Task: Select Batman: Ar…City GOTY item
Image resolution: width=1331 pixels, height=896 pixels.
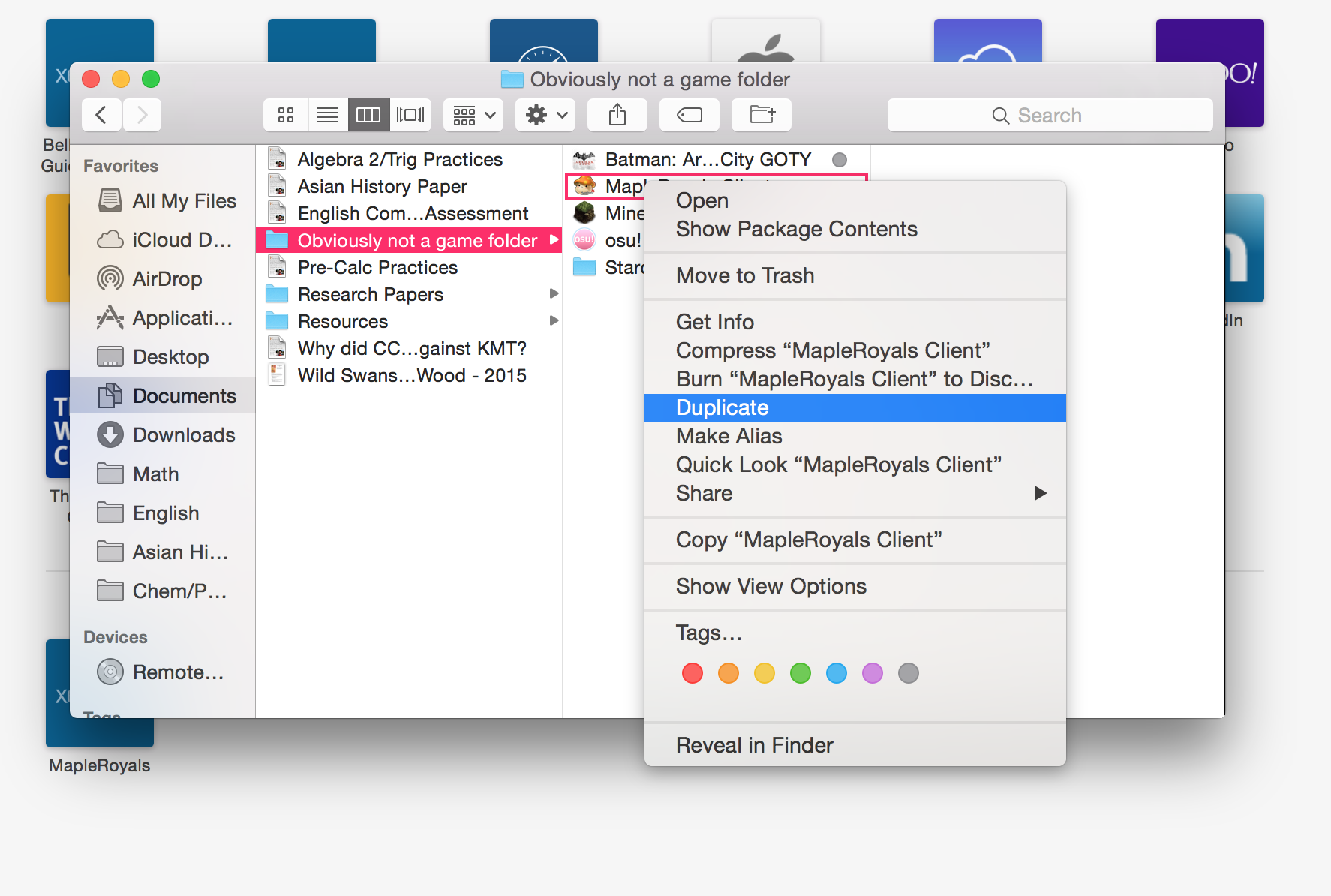Action: tap(717, 159)
